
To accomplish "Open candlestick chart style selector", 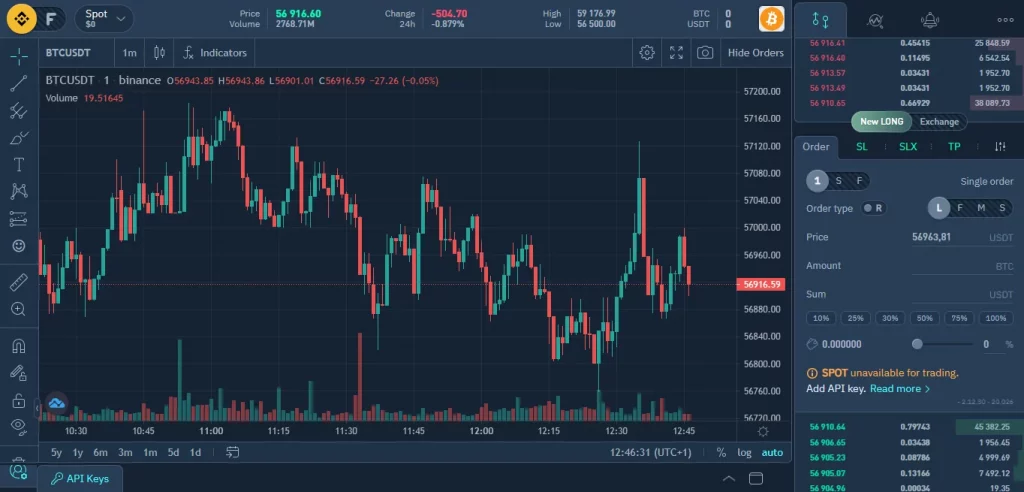I will pos(159,53).
